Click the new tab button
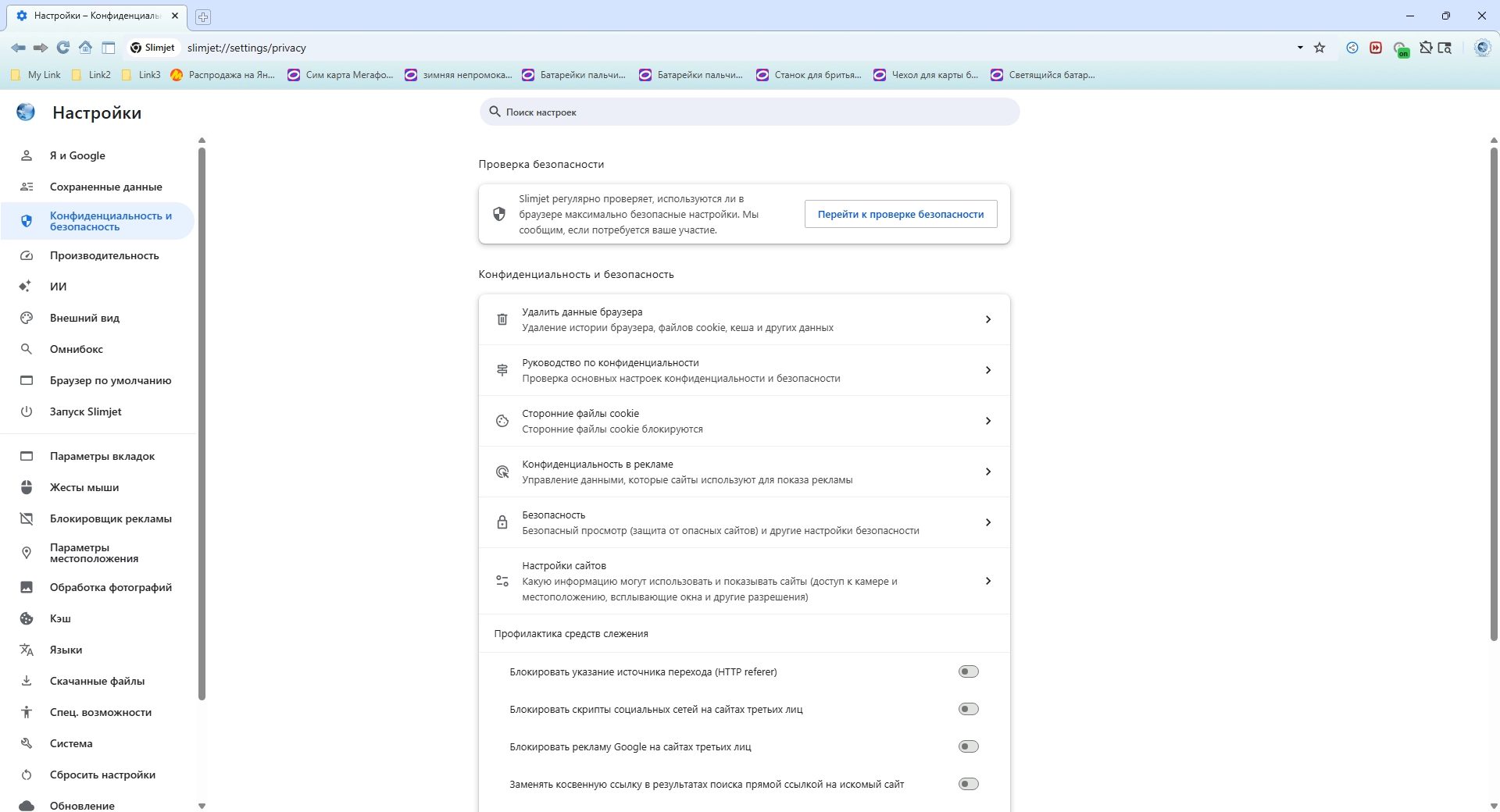Image resolution: width=1500 pixels, height=812 pixels. 203,16
